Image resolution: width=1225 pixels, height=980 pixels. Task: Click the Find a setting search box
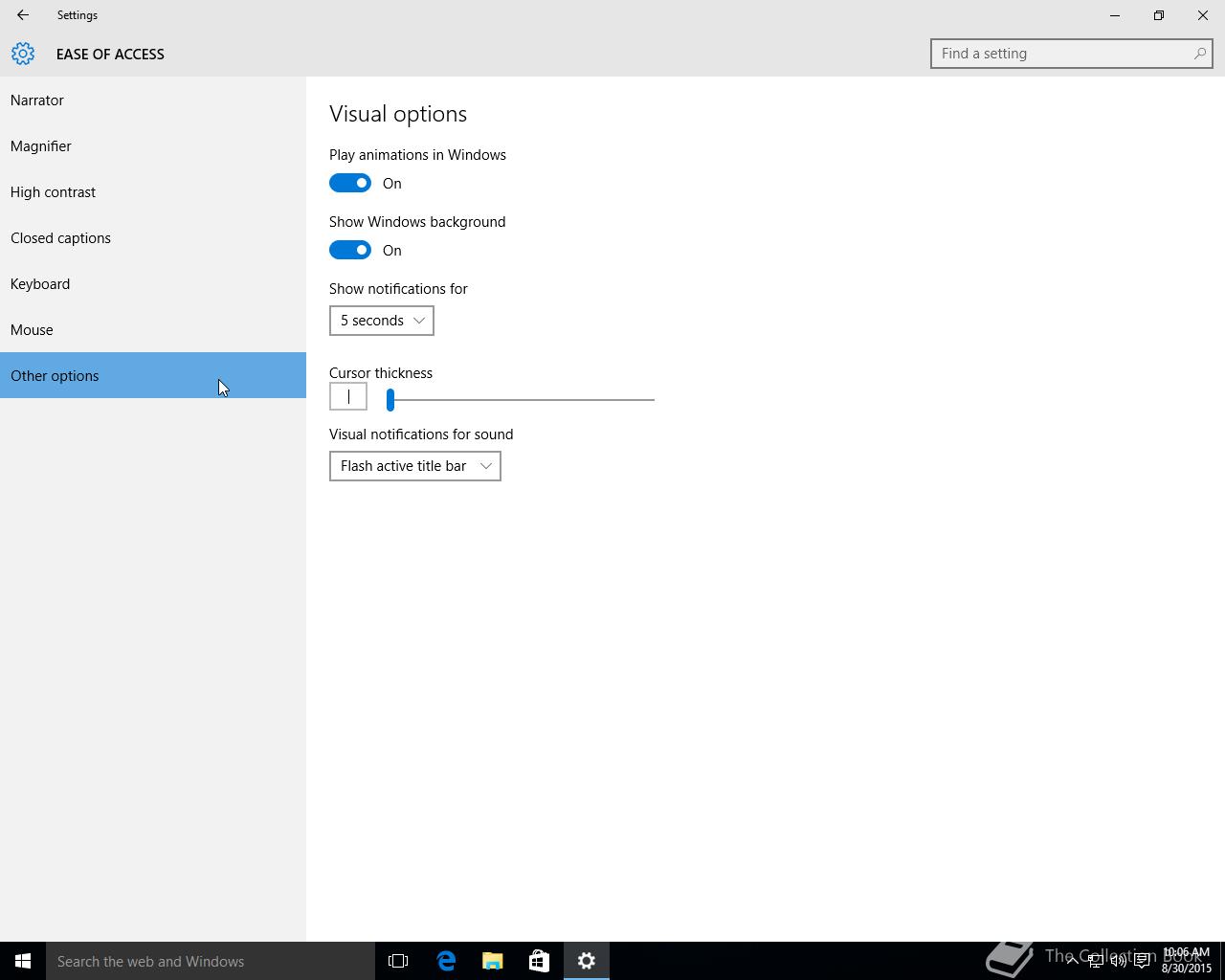[x=1064, y=54]
